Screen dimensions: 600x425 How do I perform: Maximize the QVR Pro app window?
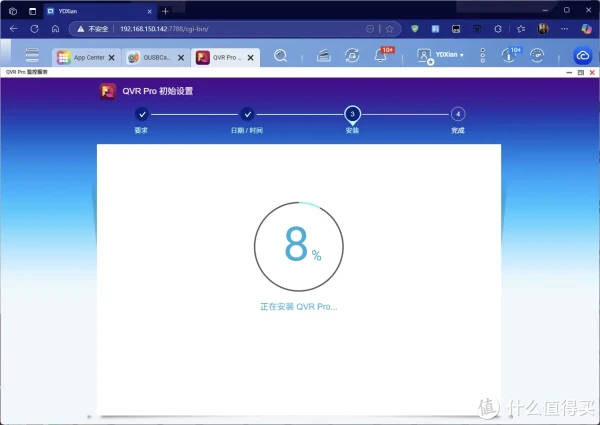coord(581,72)
